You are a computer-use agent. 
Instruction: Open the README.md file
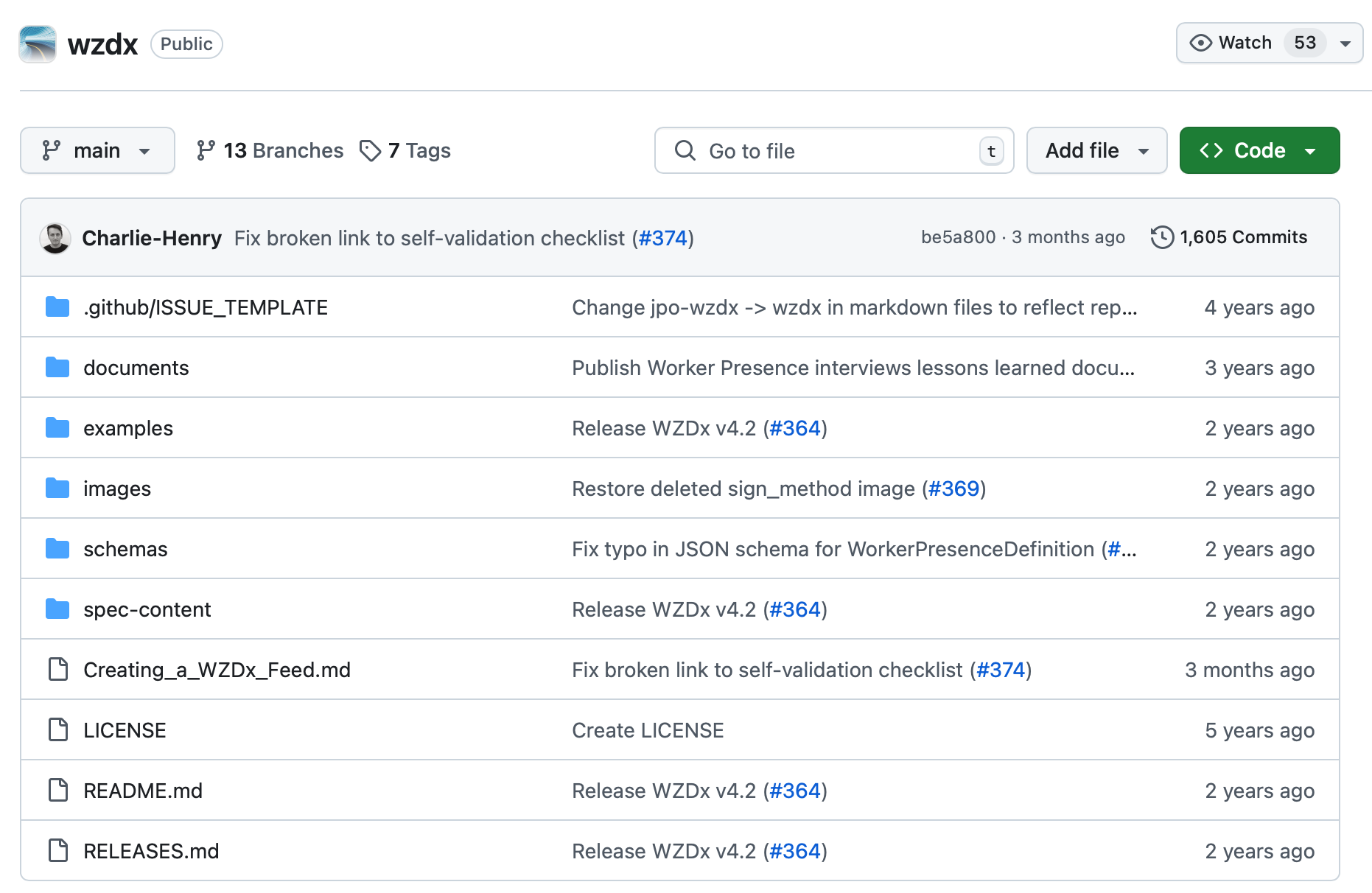coord(143,790)
